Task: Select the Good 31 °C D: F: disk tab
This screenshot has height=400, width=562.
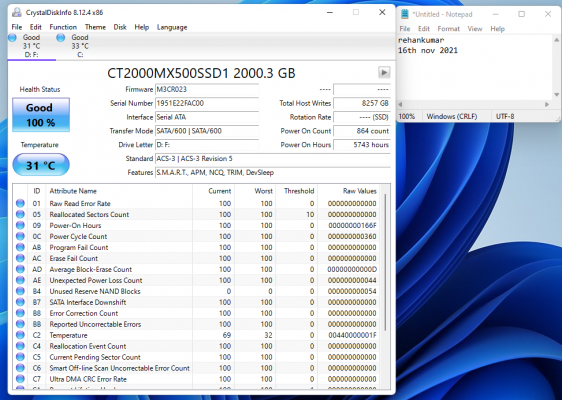Action: (32, 46)
